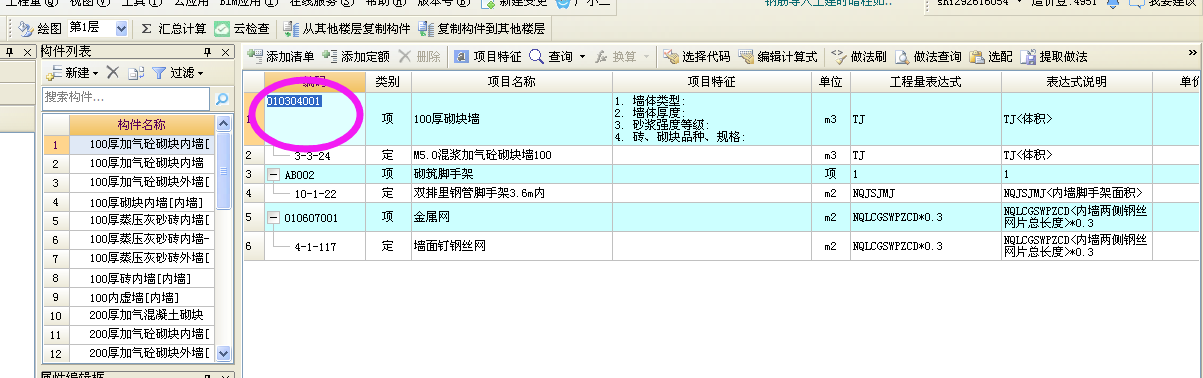This screenshot has width=1203, height=378.
Task: Open the 绘图 drawing mode
Action: point(42,29)
